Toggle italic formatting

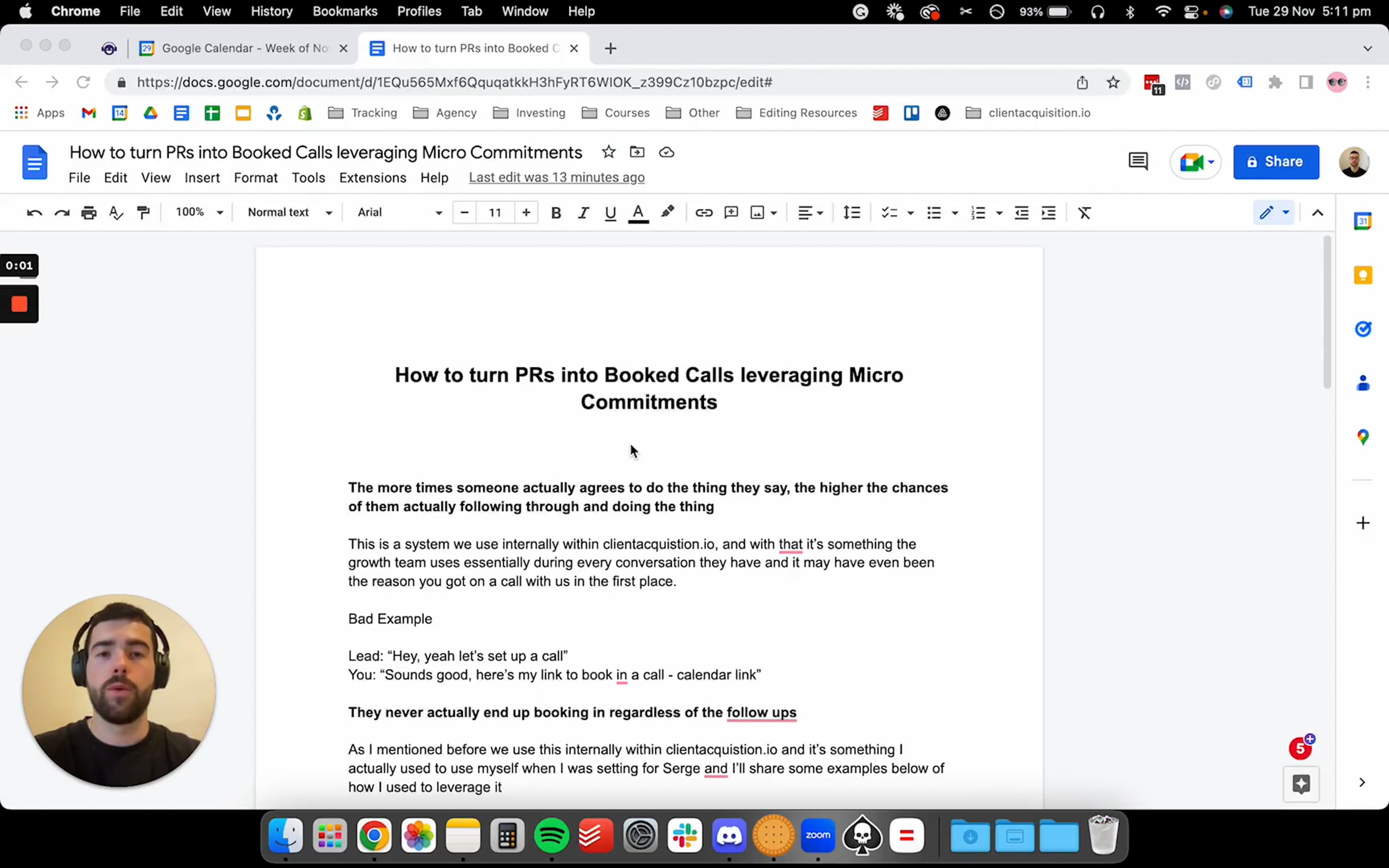tap(583, 212)
